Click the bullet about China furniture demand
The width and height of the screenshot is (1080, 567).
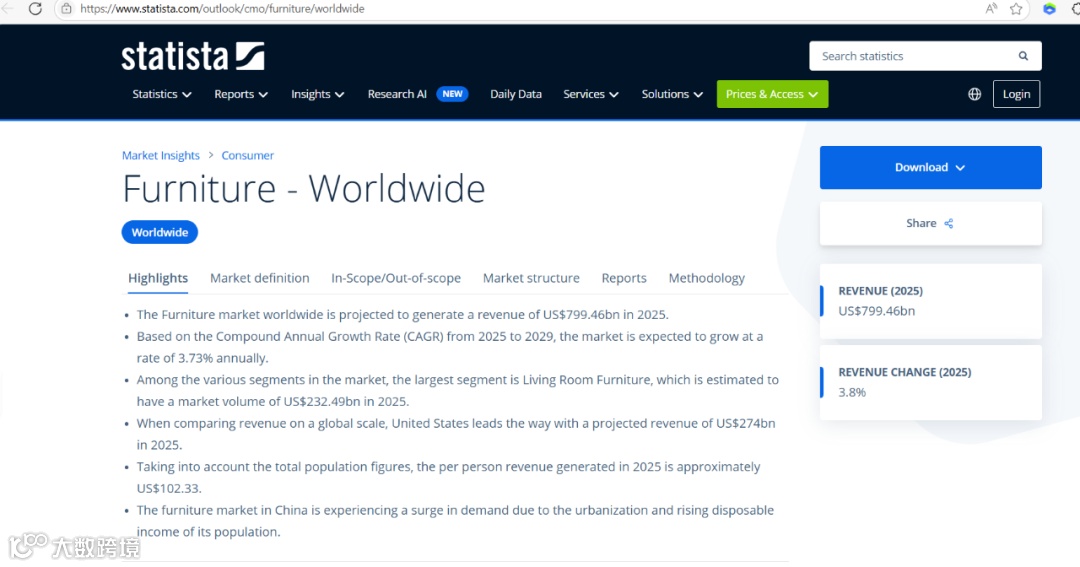(x=455, y=521)
